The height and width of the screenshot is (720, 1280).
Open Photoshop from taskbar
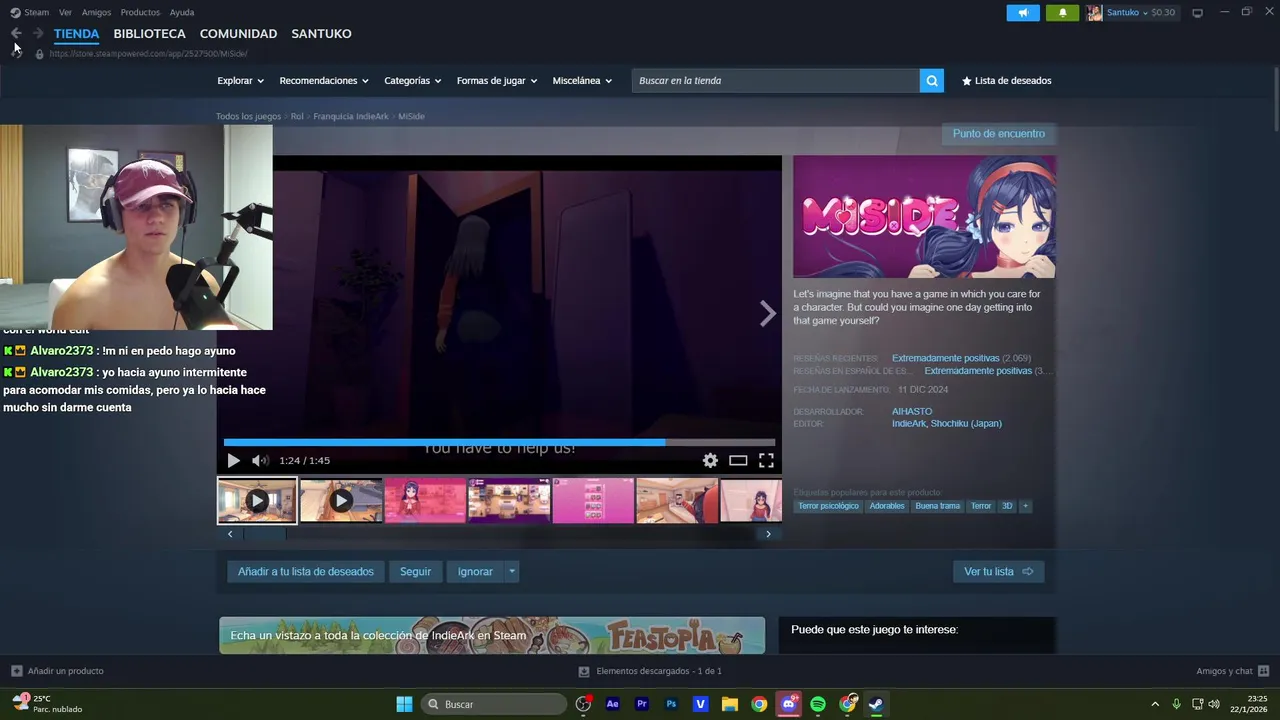pos(671,704)
